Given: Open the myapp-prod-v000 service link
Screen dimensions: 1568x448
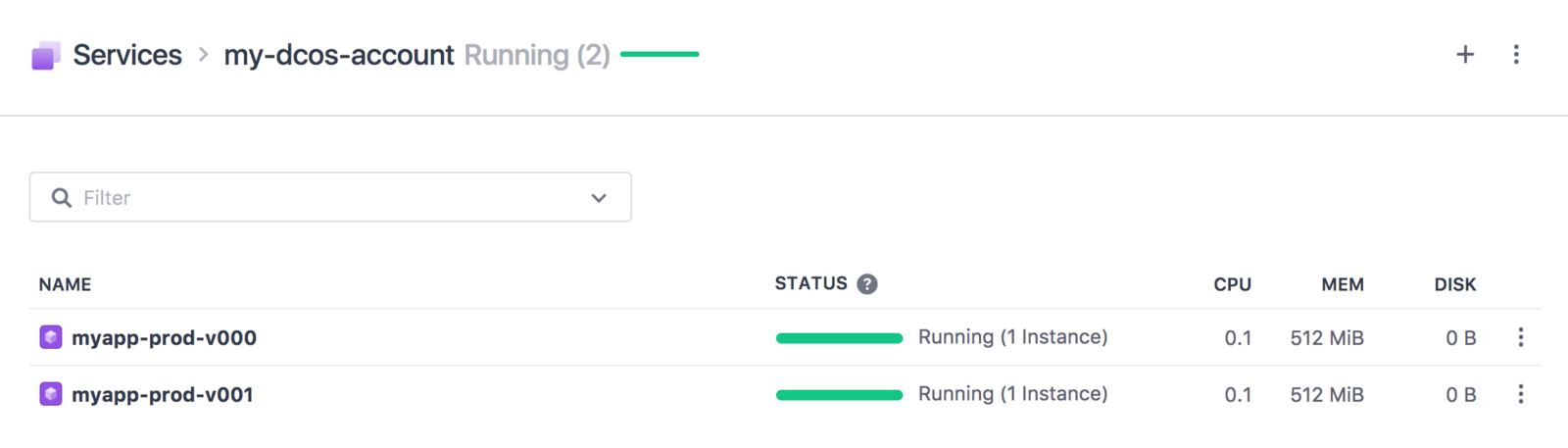Looking at the screenshot, I should pyautogui.click(x=164, y=338).
